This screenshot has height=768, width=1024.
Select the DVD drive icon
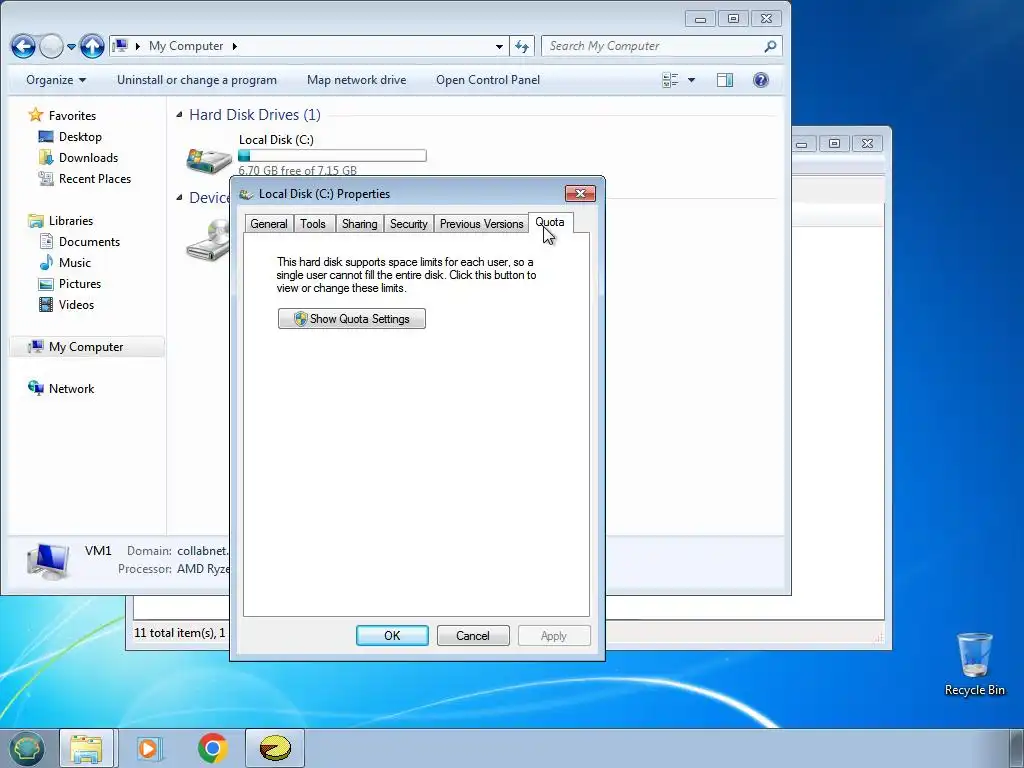pyautogui.click(x=208, y=240)
